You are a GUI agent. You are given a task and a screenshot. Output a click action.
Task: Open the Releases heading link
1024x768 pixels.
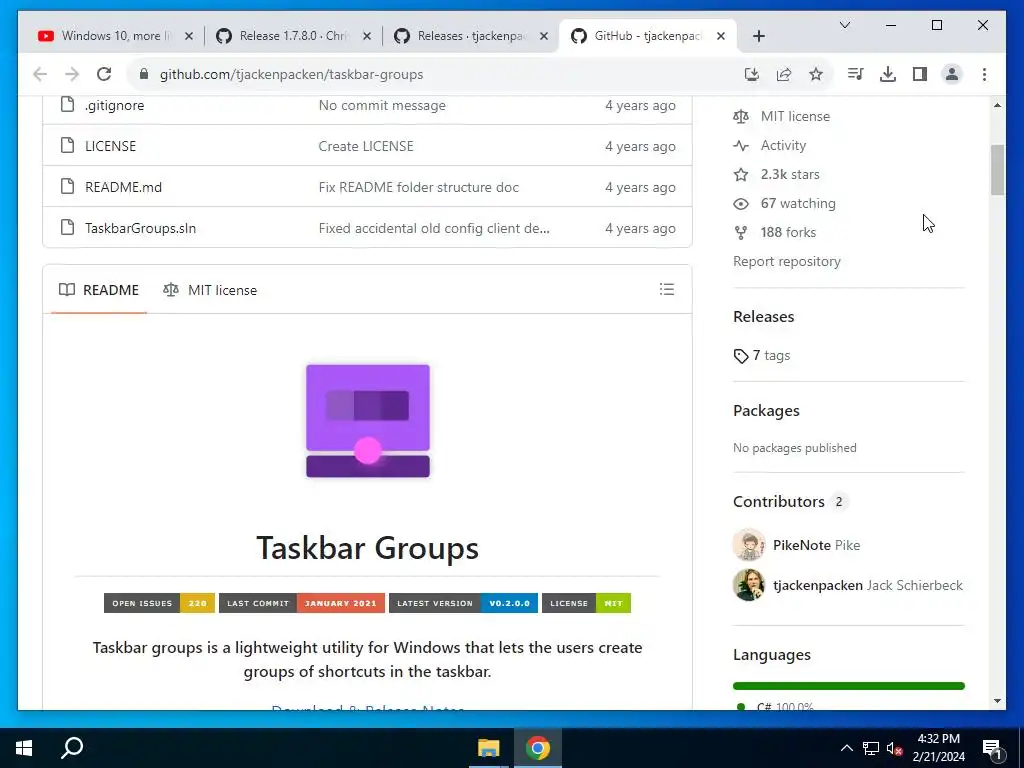(763, 317)
